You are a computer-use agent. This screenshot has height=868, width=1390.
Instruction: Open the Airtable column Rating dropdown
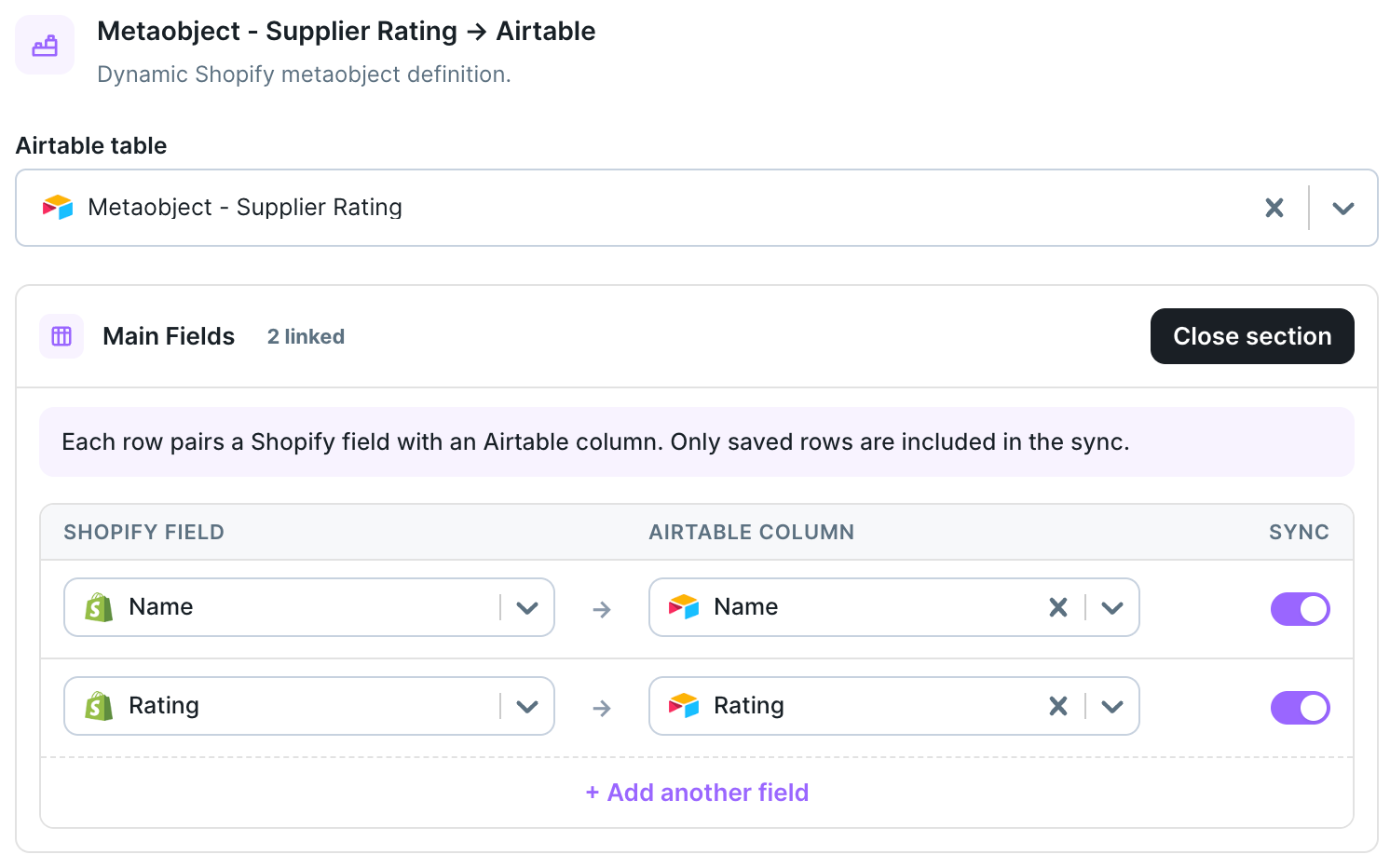pyautogui.click(x=894, y=706)
